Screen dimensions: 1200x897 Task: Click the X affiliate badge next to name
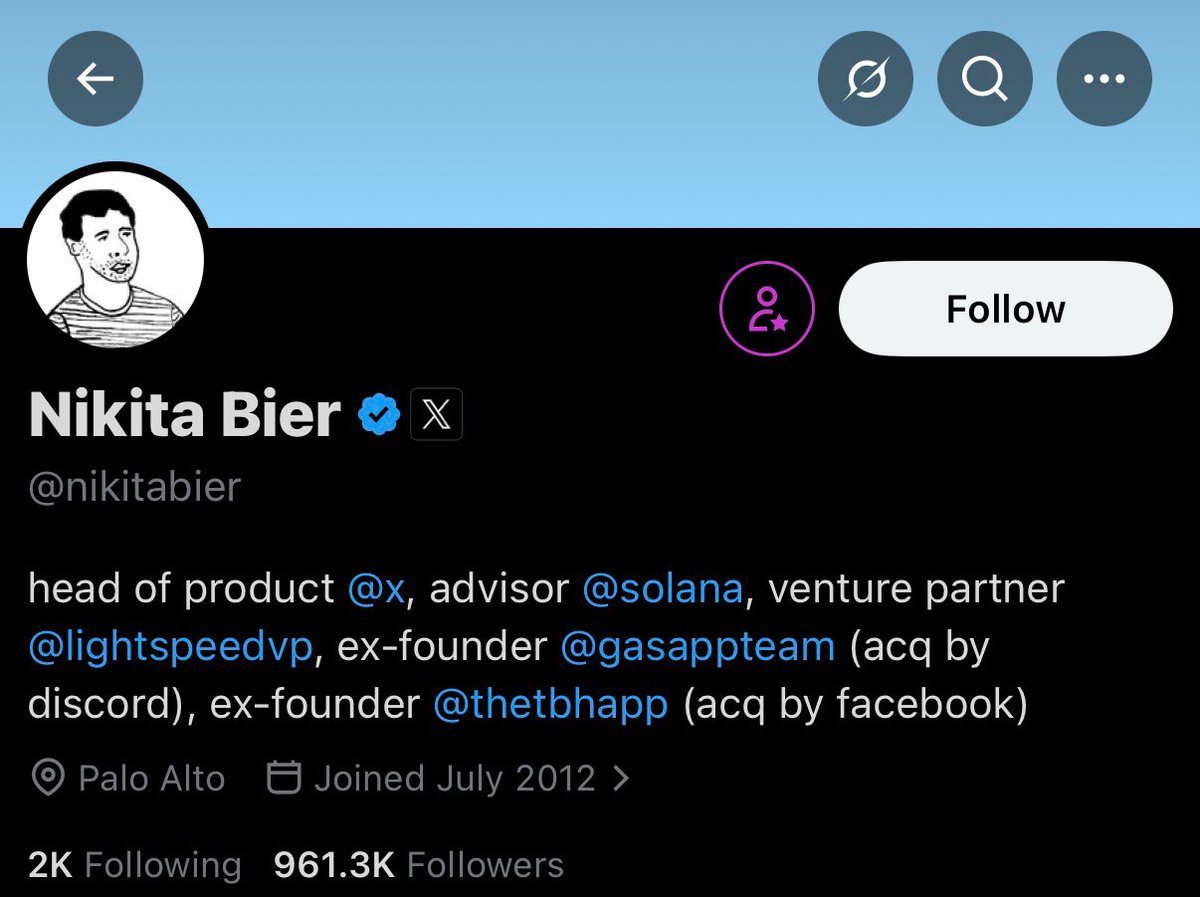tap(437, 413)
